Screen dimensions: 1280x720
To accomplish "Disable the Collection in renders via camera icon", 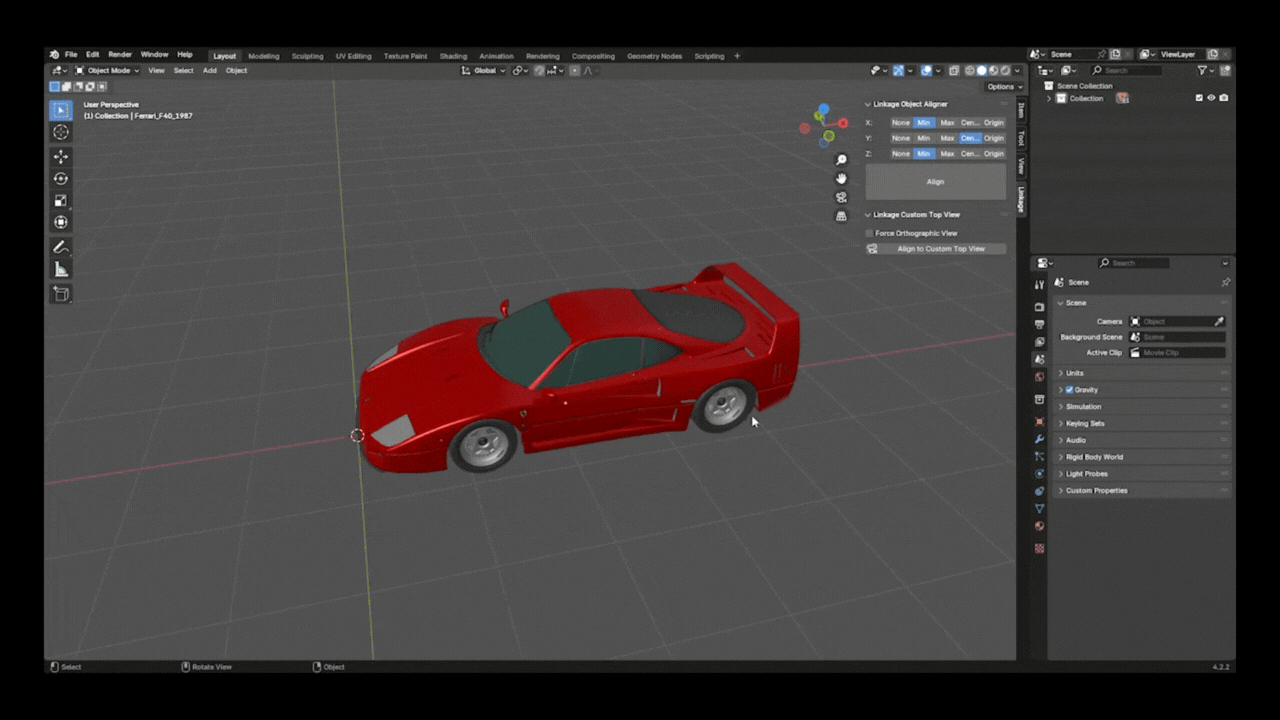I will coord(1223,98).
